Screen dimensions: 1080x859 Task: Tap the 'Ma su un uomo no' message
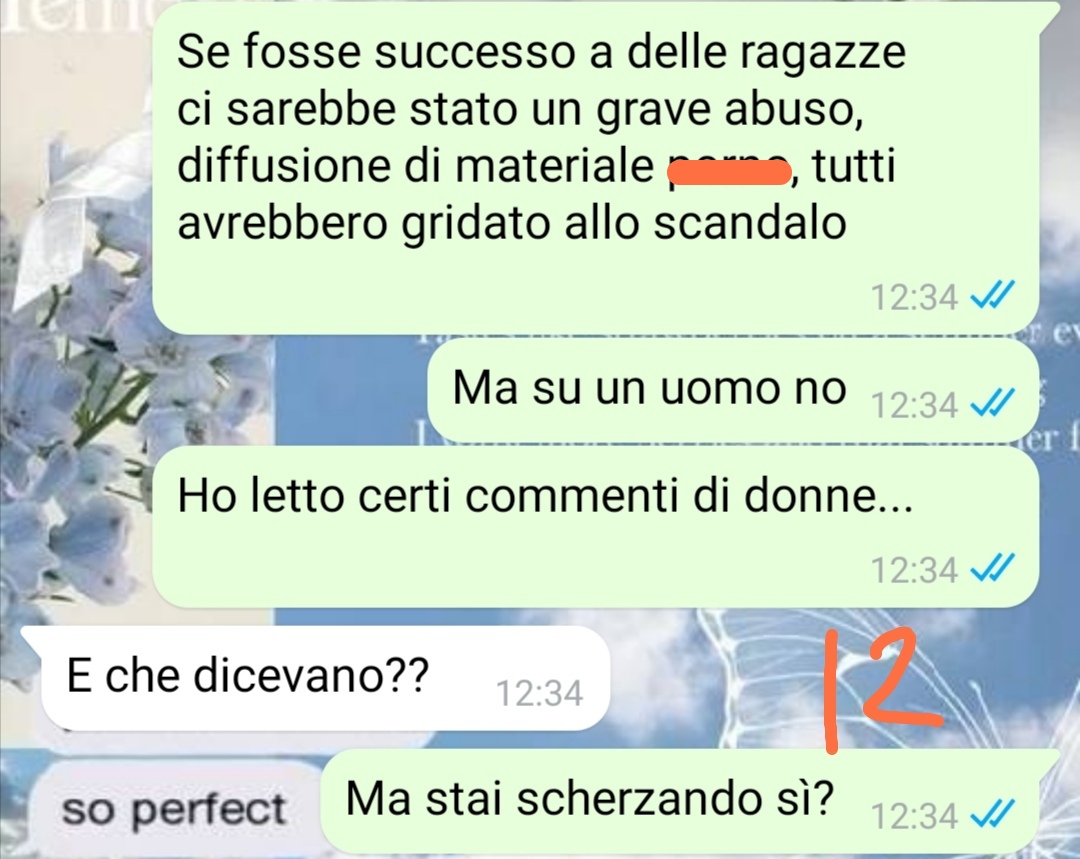tap(733, 391)
